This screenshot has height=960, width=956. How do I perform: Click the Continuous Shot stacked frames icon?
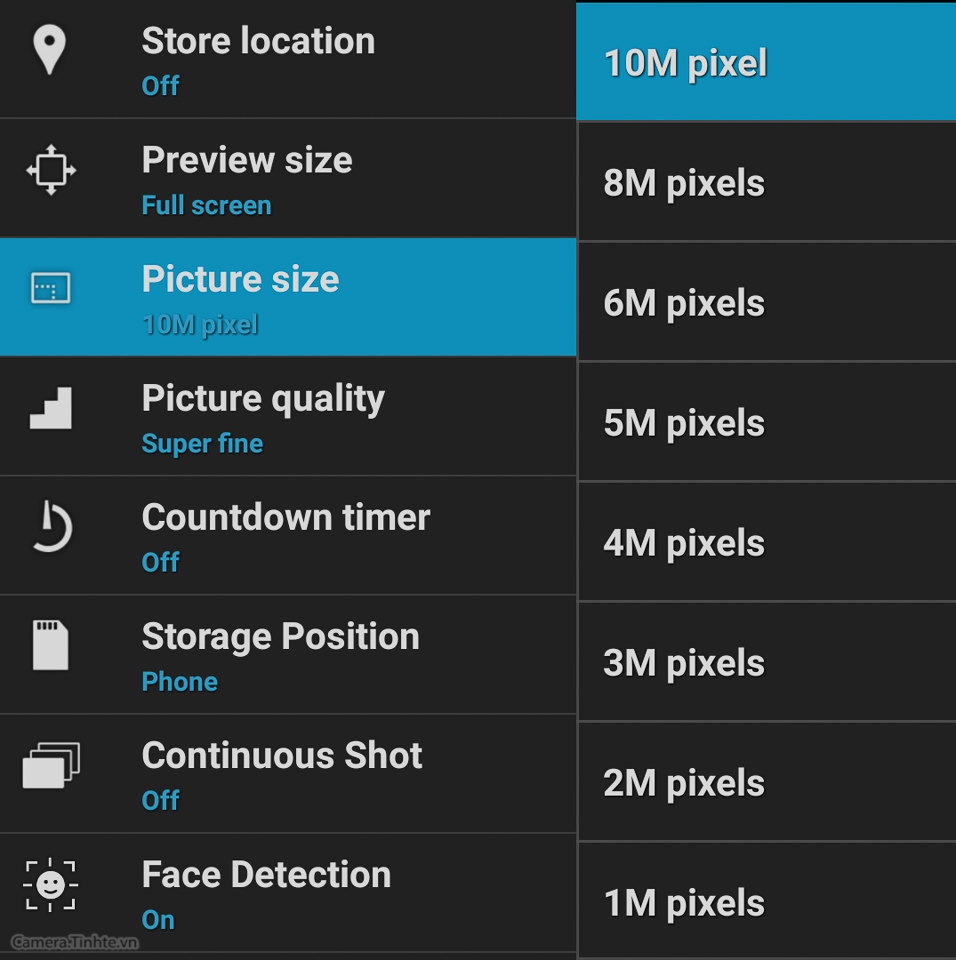pos(51,765)
